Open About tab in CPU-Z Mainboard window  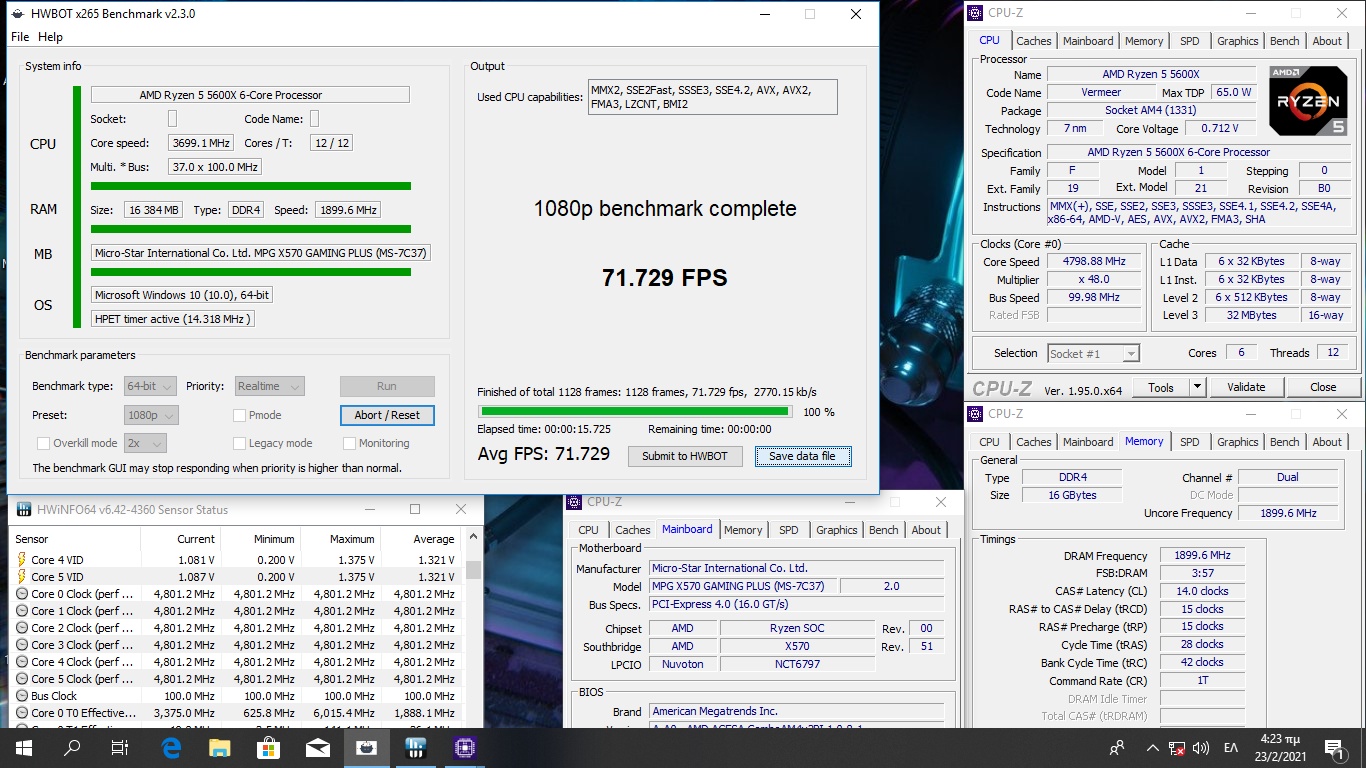(x=926, y=530)
